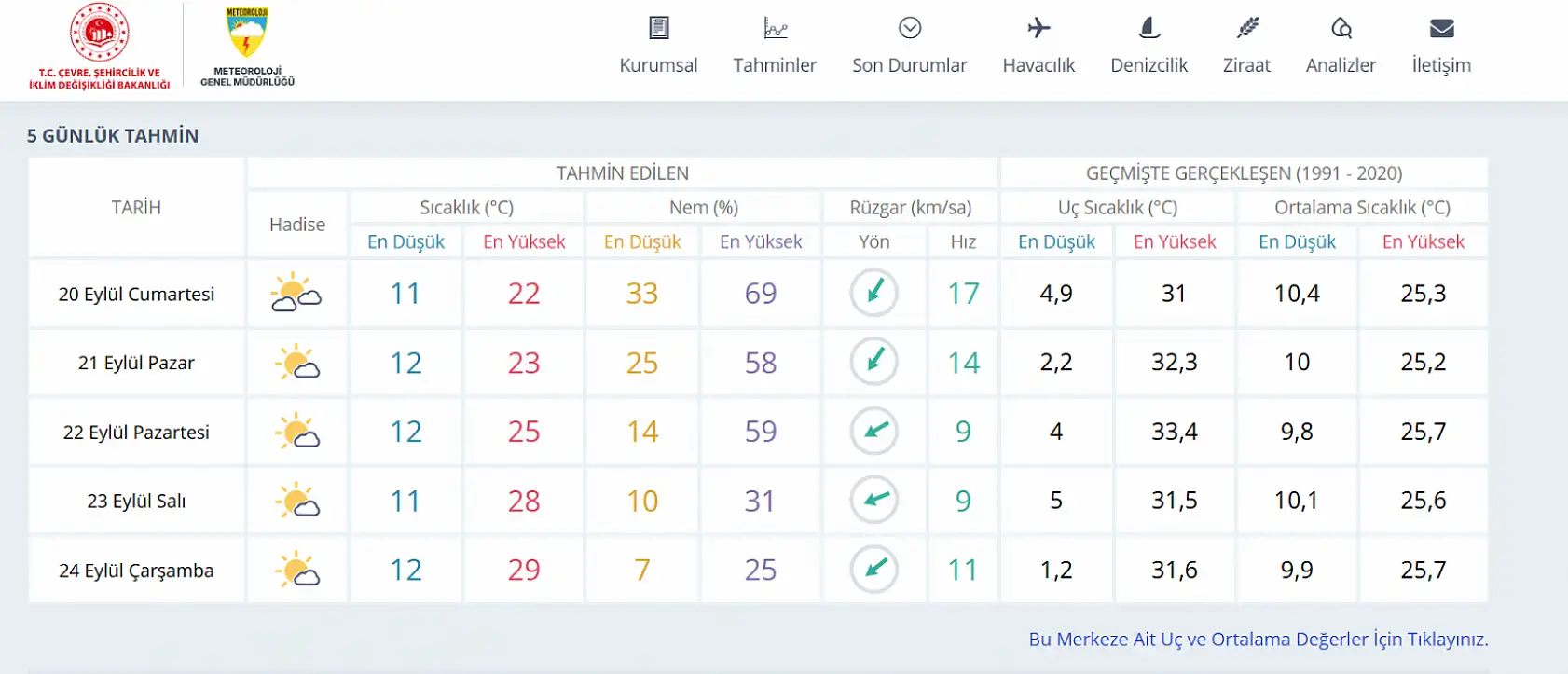Image resolution: width=1568 pixels, height=674 pixels.
Task: Click the weather icon for 24 Eylül Çarşamba
Action: 296,569
